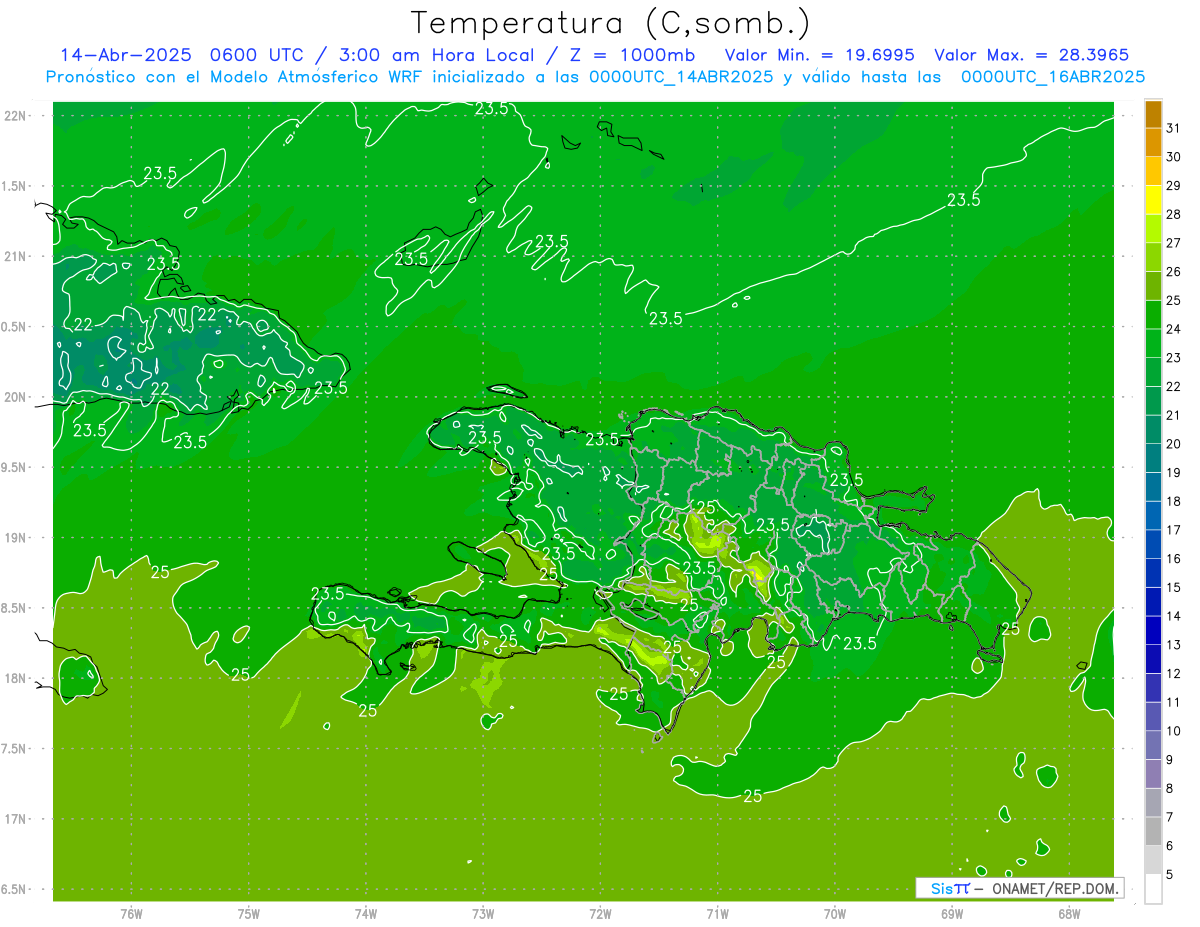Click the 'Valor Max. = 28.3965' readout
This screenshot has width=1200, height=927.
point(1032,55)
